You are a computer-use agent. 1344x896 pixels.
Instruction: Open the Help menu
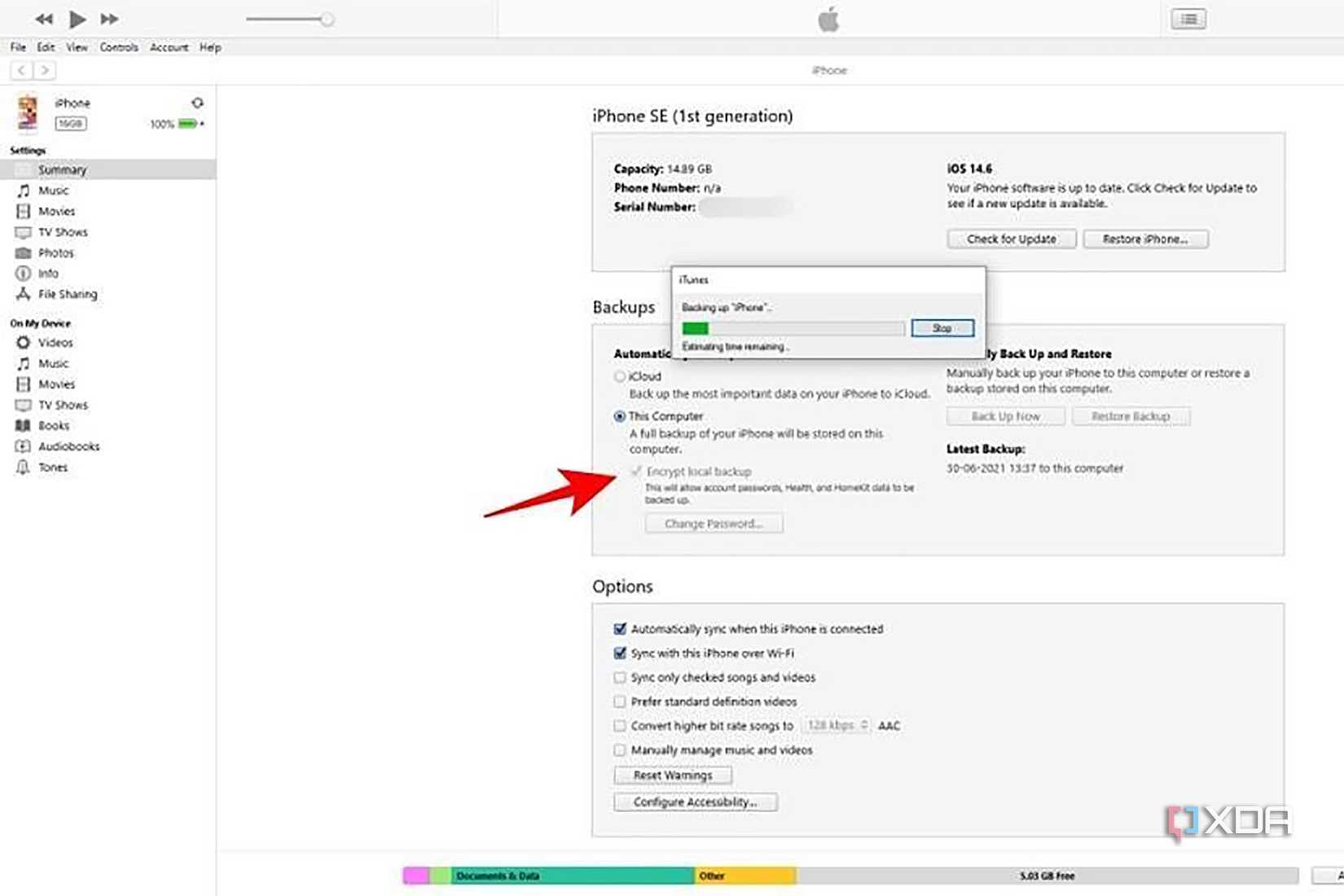click(210, 47)
